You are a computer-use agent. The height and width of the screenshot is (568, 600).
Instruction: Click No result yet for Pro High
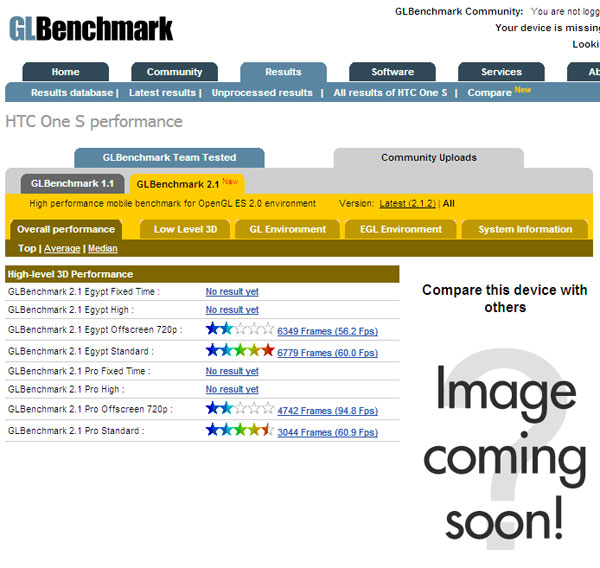tap(232, 389)
